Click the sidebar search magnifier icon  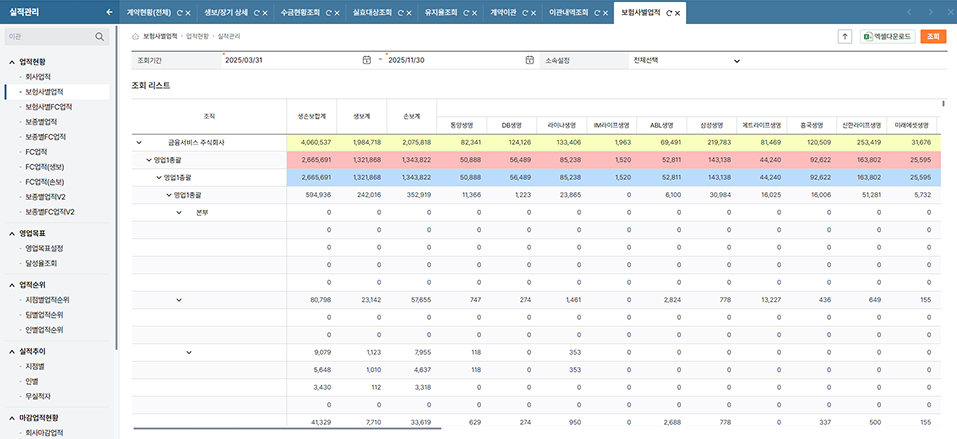(100, 37)
